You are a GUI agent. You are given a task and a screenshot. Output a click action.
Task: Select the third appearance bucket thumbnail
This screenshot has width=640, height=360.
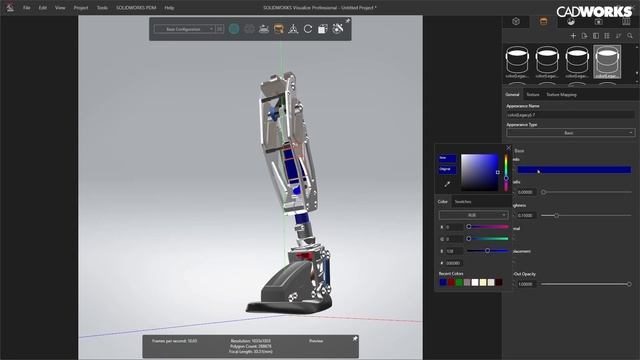[x=577, y=62]
